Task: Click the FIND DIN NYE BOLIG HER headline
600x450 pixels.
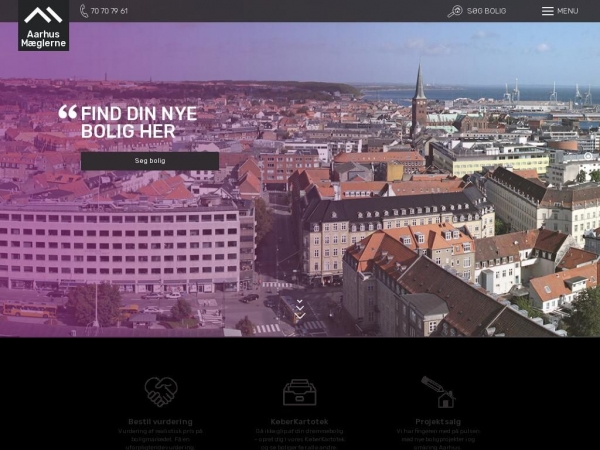Action: click(138, 122)
